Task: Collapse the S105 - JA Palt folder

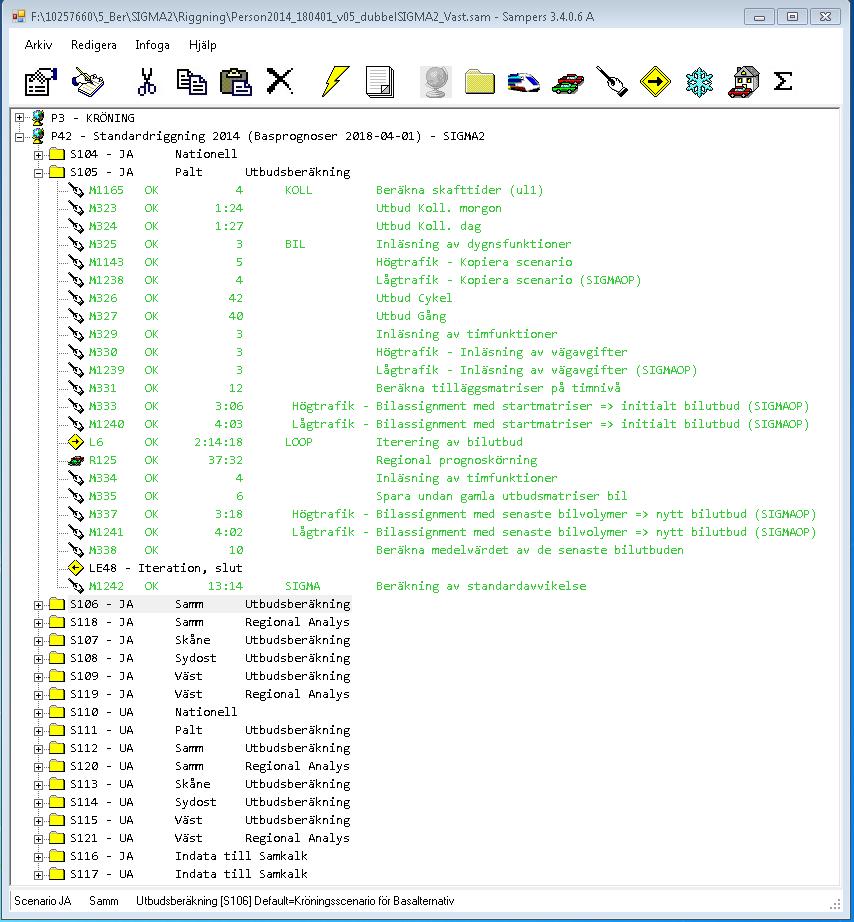Action: (38, 173)
